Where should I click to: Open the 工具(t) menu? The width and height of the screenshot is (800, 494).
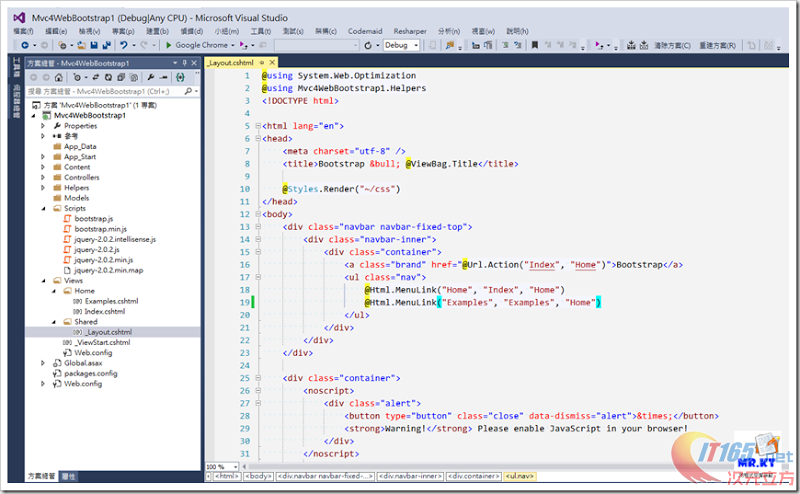[x=260, y=31]
